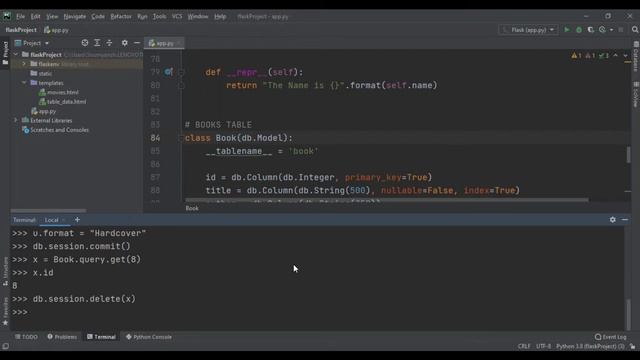Add a new terminal session tab

[77, 220]
